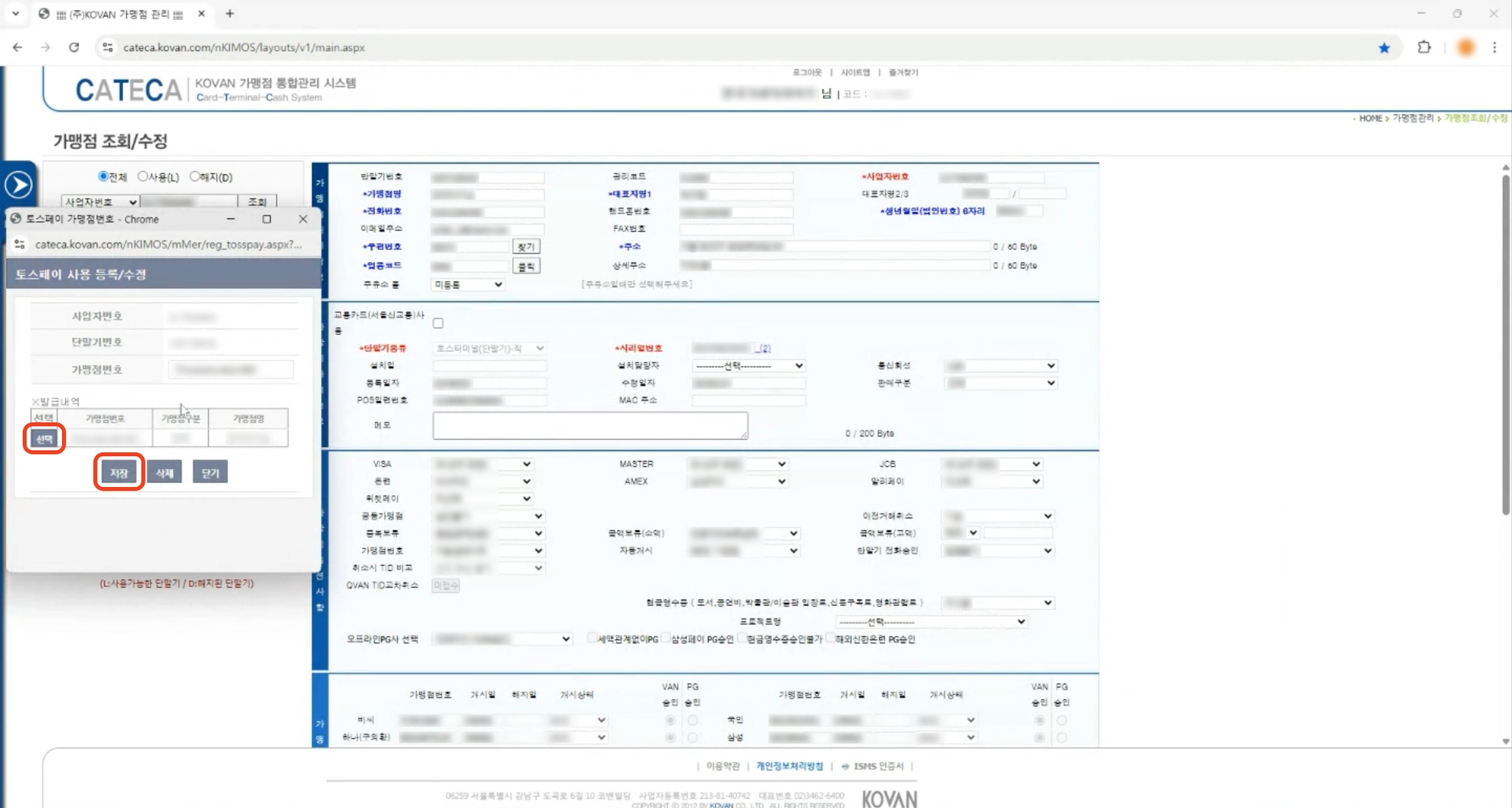Select the 해지(D) radio button
This screenshot has width=1512, height=808.
[195, 176]
